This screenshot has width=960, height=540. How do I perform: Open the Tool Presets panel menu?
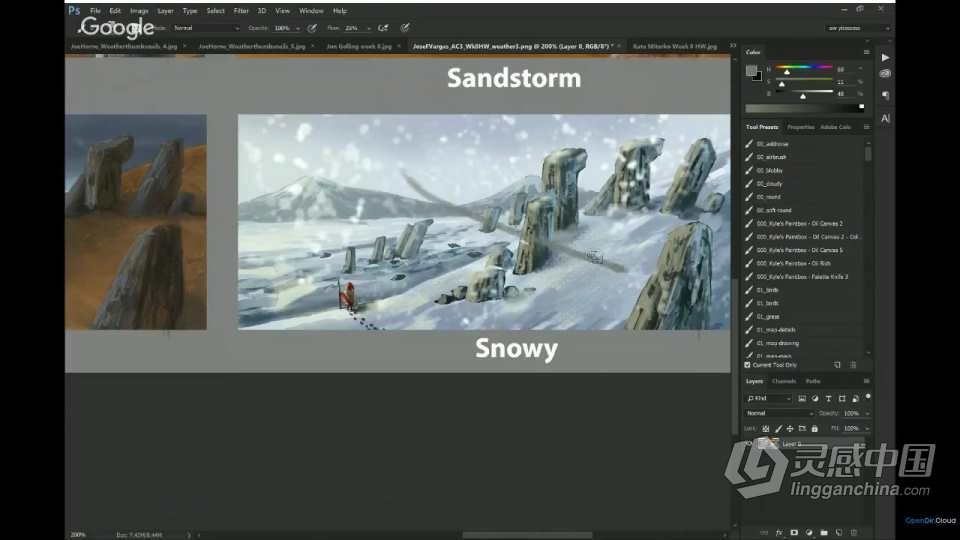[866, 127]
